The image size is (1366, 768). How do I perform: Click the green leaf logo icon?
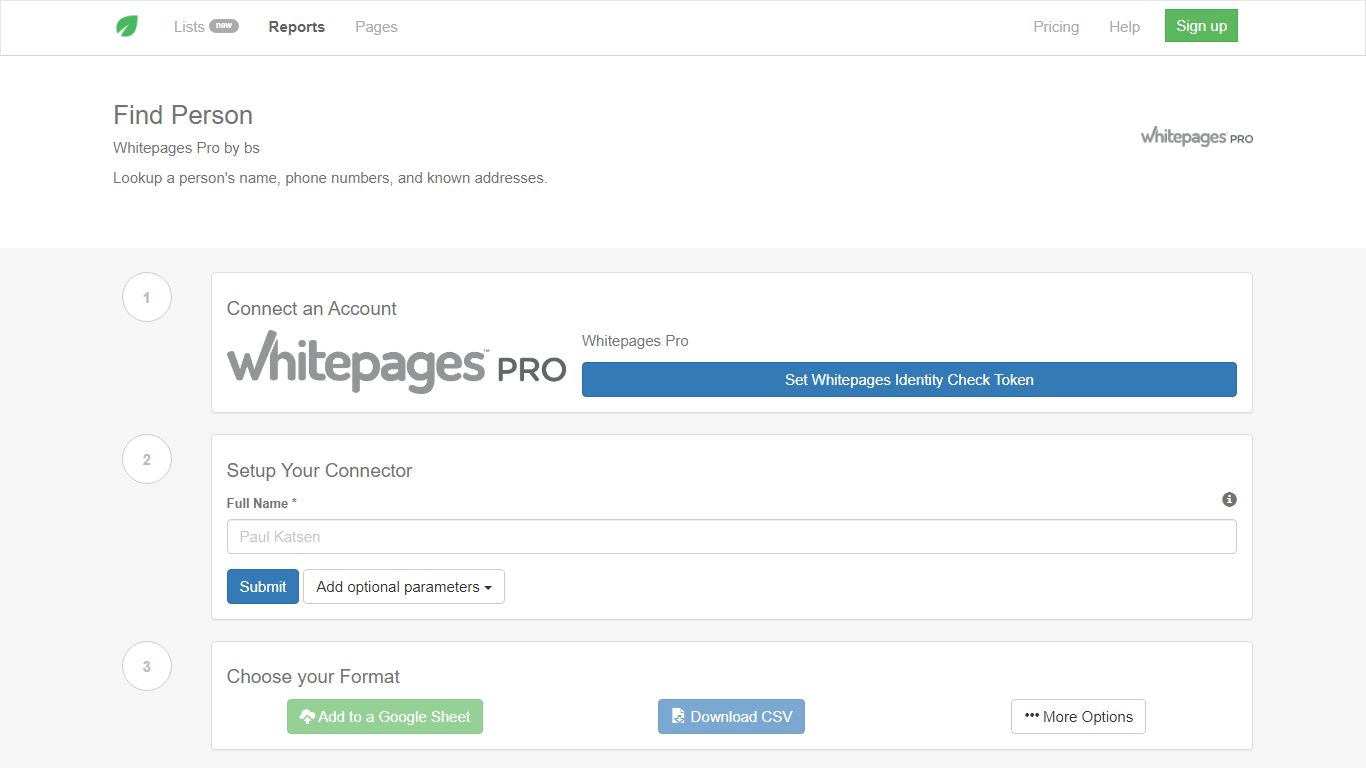point(127,27)
